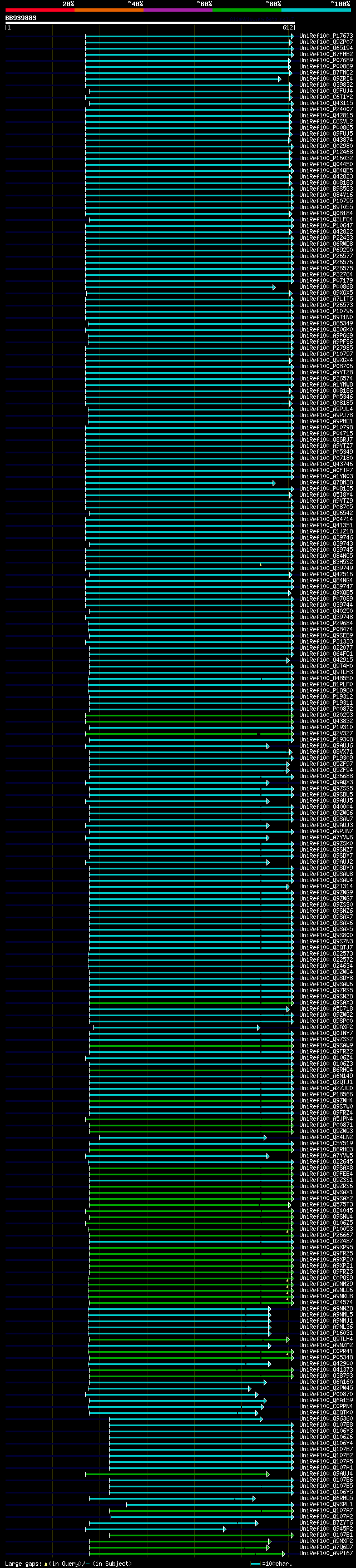This screenshot has width=356, height=1568.
Task: Select hit UniRef100_Q42822
Action: click(325, 231)
